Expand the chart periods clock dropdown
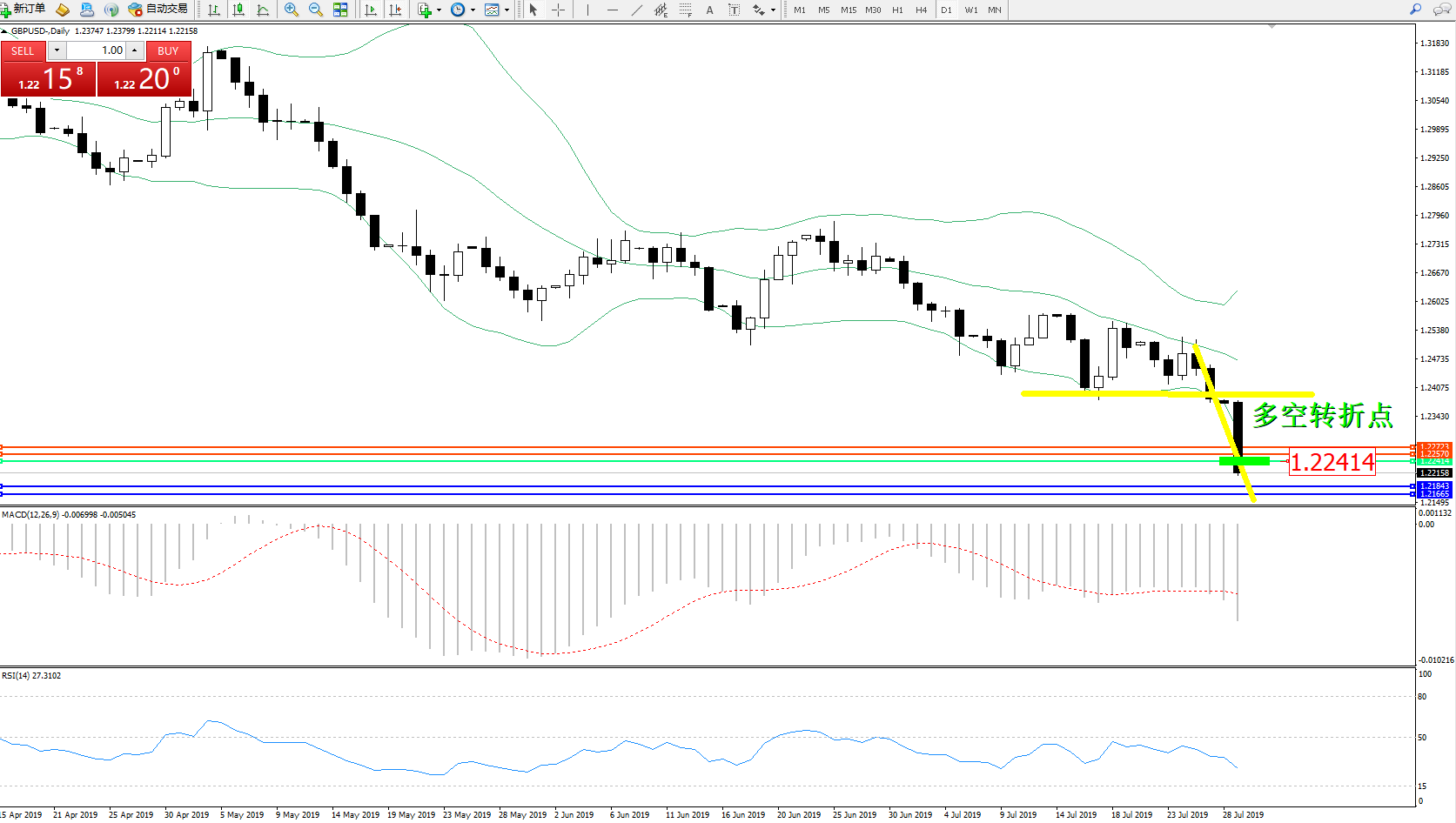 [x=473, y=10]
